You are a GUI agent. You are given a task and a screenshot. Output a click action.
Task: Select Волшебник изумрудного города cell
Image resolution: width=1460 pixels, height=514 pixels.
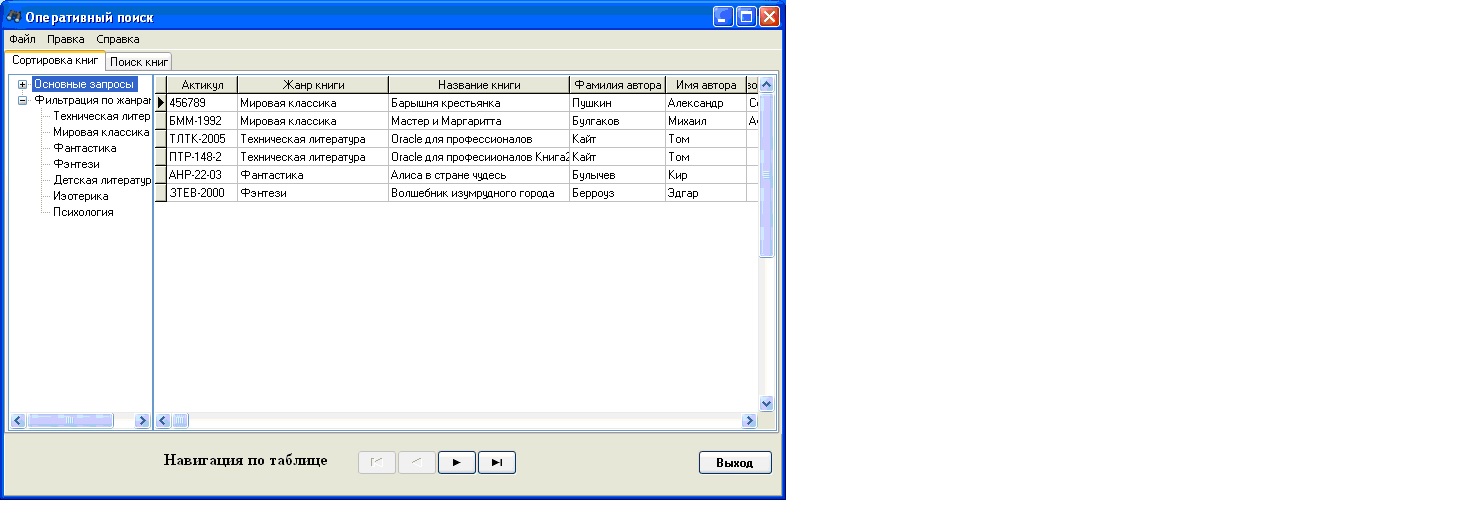(479, 193)
